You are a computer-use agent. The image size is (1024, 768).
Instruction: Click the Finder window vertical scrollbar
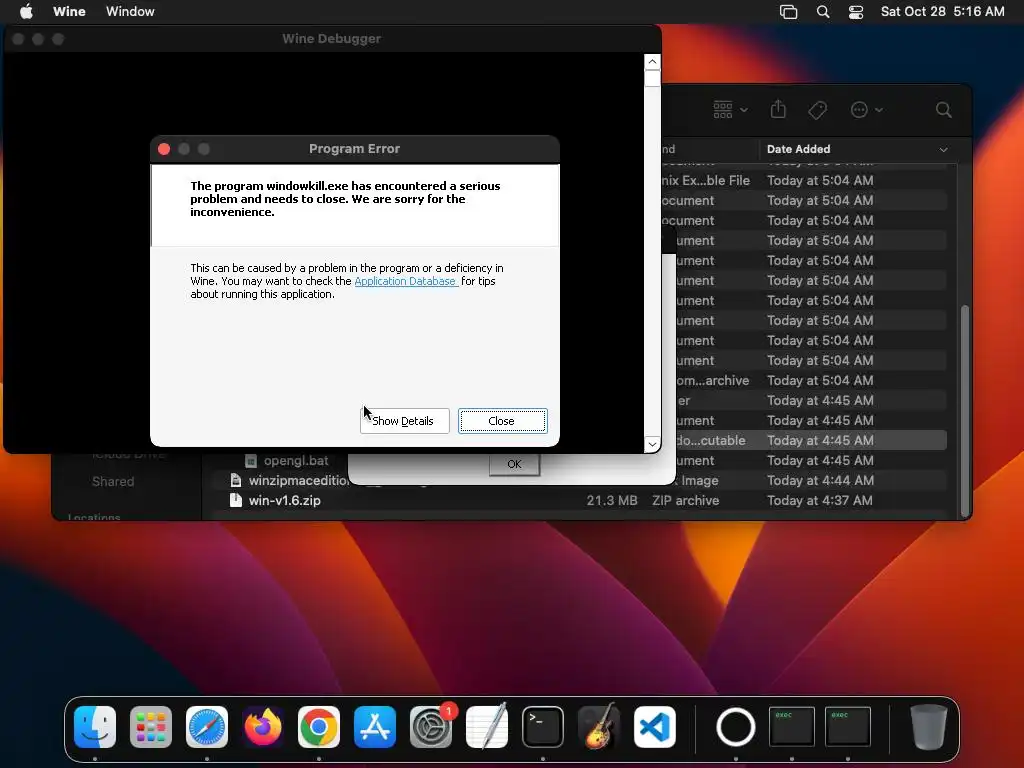click(965, 410)
